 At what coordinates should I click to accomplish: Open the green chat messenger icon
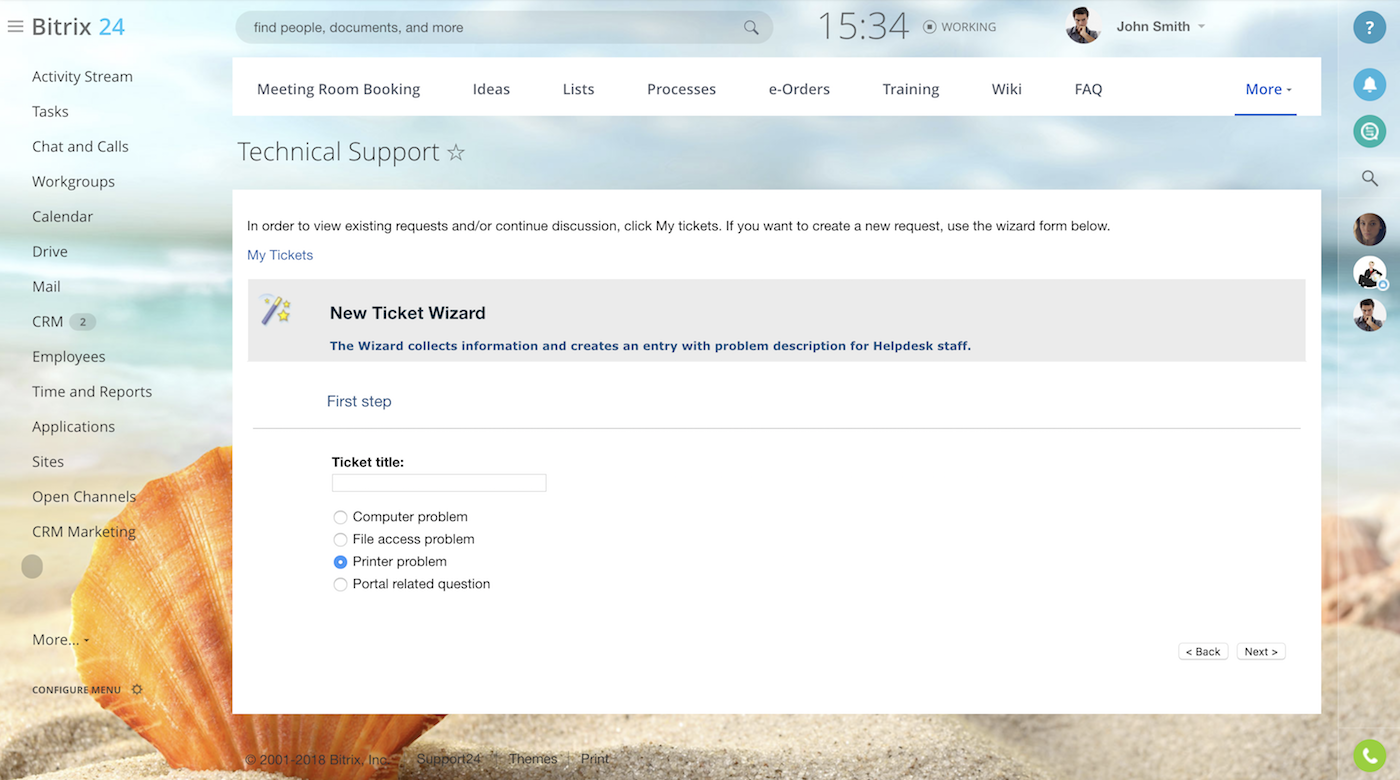click(1369, 131)
